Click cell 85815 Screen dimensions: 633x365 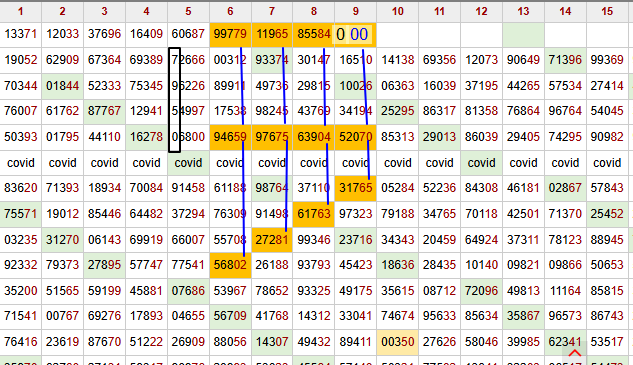pyautogui.click(x=607, y=291)
